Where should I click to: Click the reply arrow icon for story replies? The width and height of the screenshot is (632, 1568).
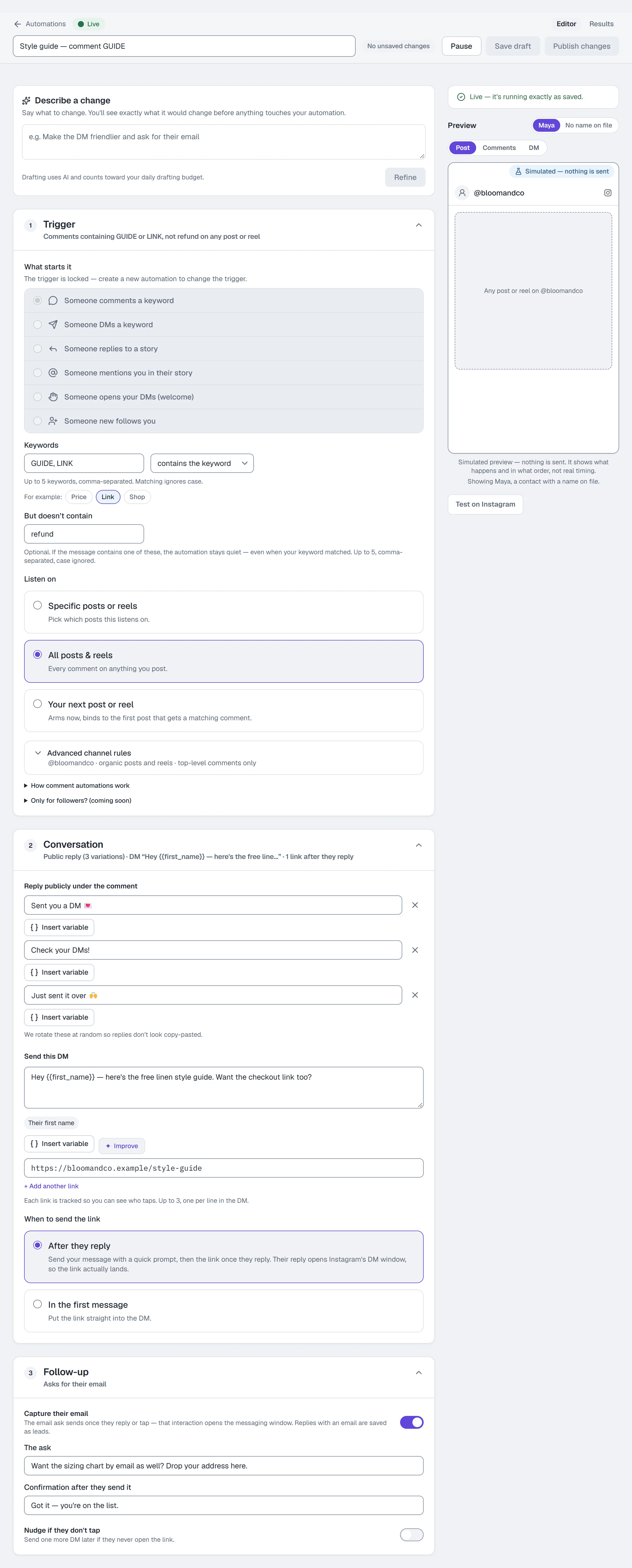[x=53, y=349]
